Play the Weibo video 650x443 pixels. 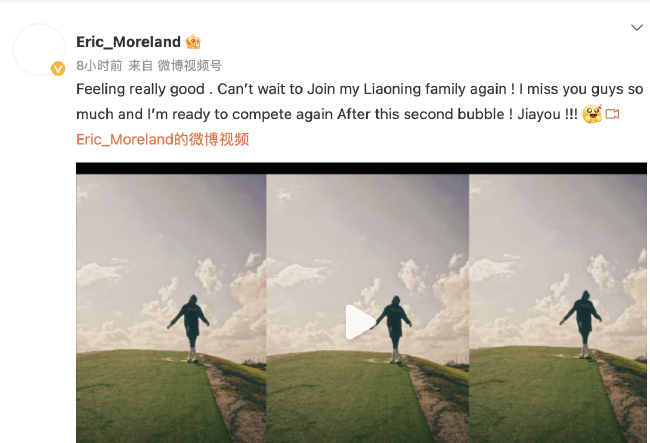(x=360, y=322)
